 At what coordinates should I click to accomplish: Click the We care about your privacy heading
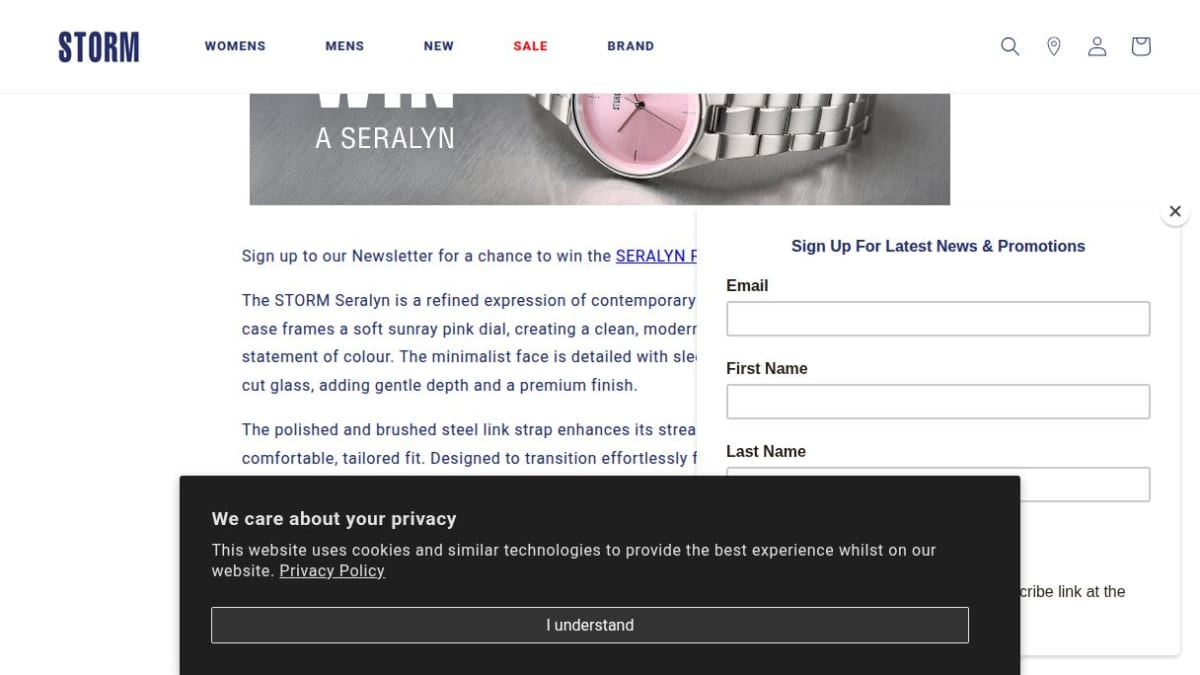334,519
